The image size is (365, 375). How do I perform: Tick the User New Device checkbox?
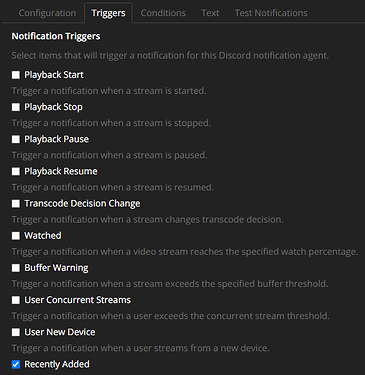(x=16, y=332)
